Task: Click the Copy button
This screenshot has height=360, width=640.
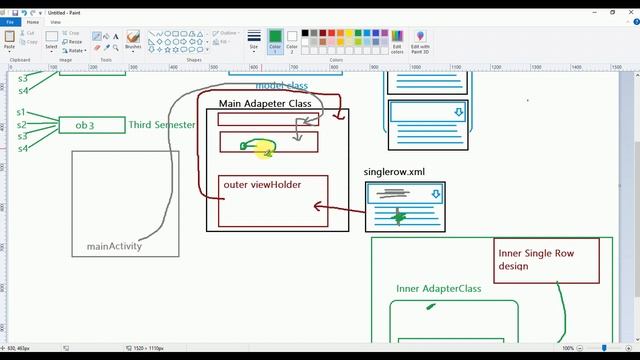Action: point(29,42)
